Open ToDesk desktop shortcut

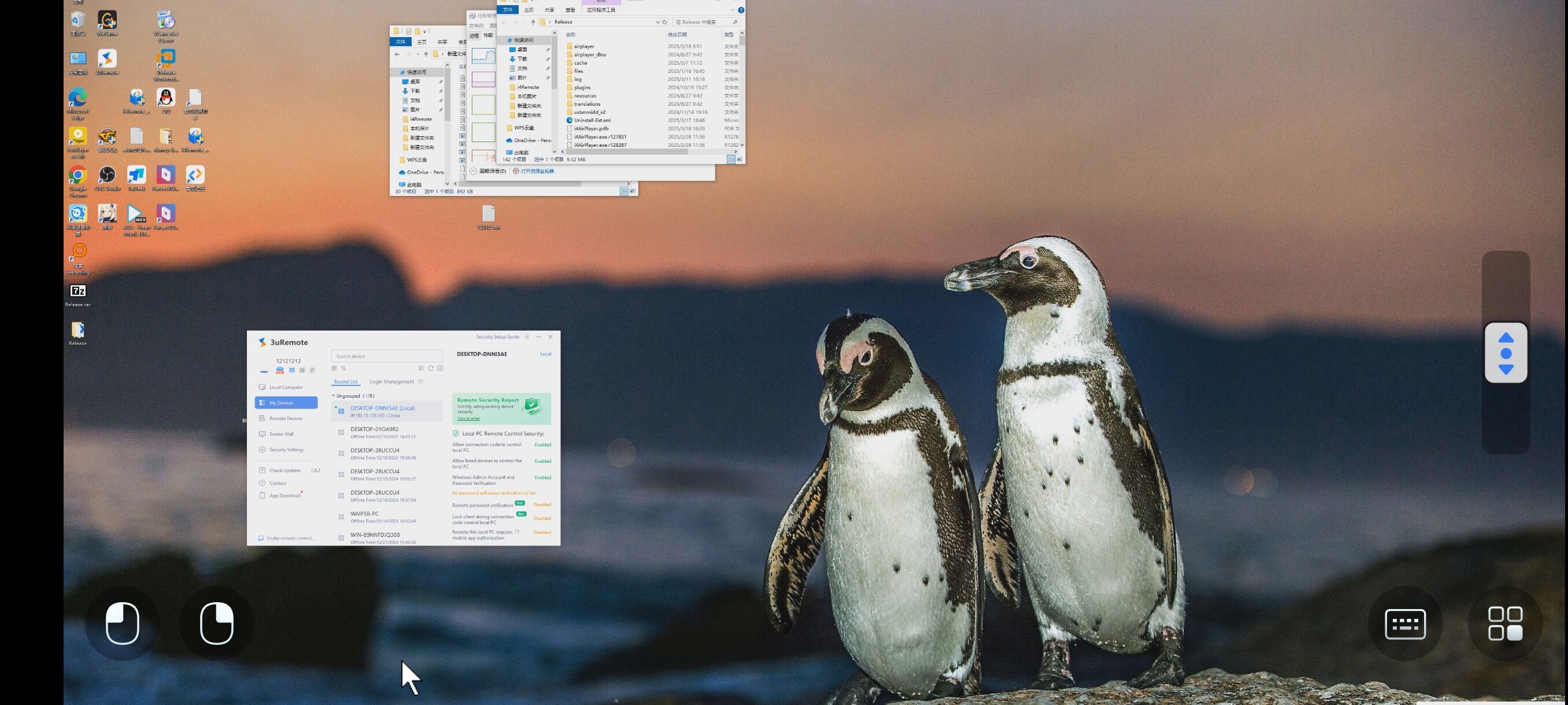[136, 179]
